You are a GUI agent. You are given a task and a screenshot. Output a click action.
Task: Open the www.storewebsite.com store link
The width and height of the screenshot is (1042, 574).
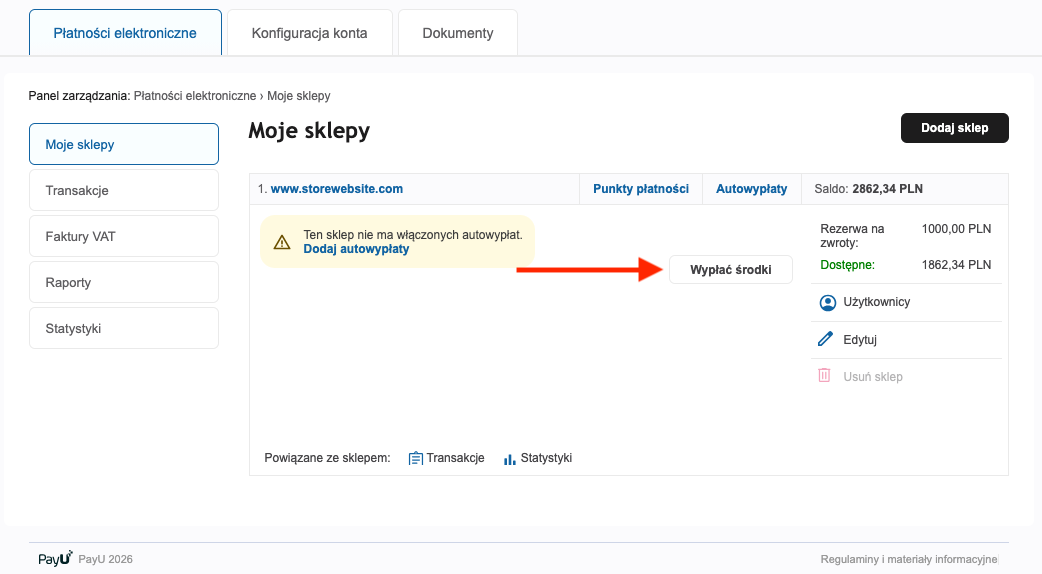(x=337, y=188)
